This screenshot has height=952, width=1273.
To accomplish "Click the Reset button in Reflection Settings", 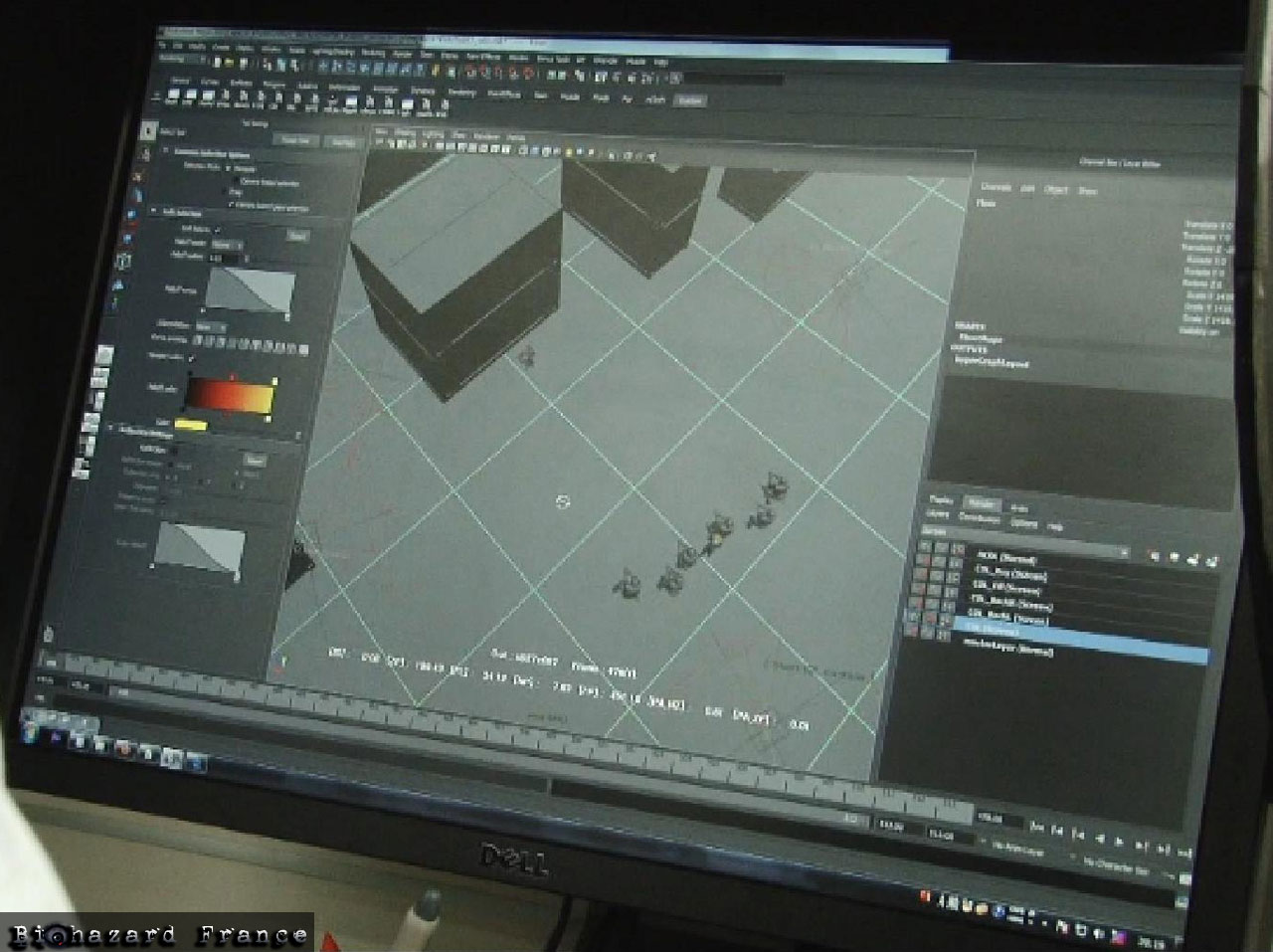I will (x=255, y=461).
